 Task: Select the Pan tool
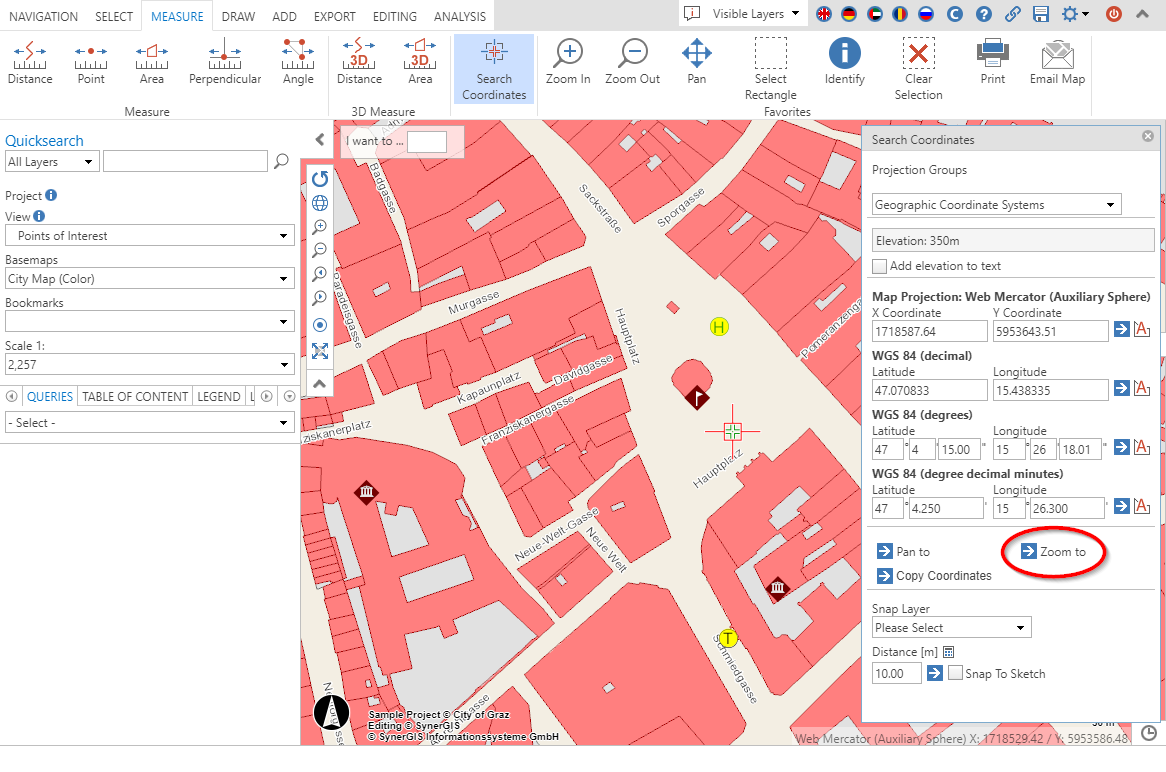coord(696,62)
